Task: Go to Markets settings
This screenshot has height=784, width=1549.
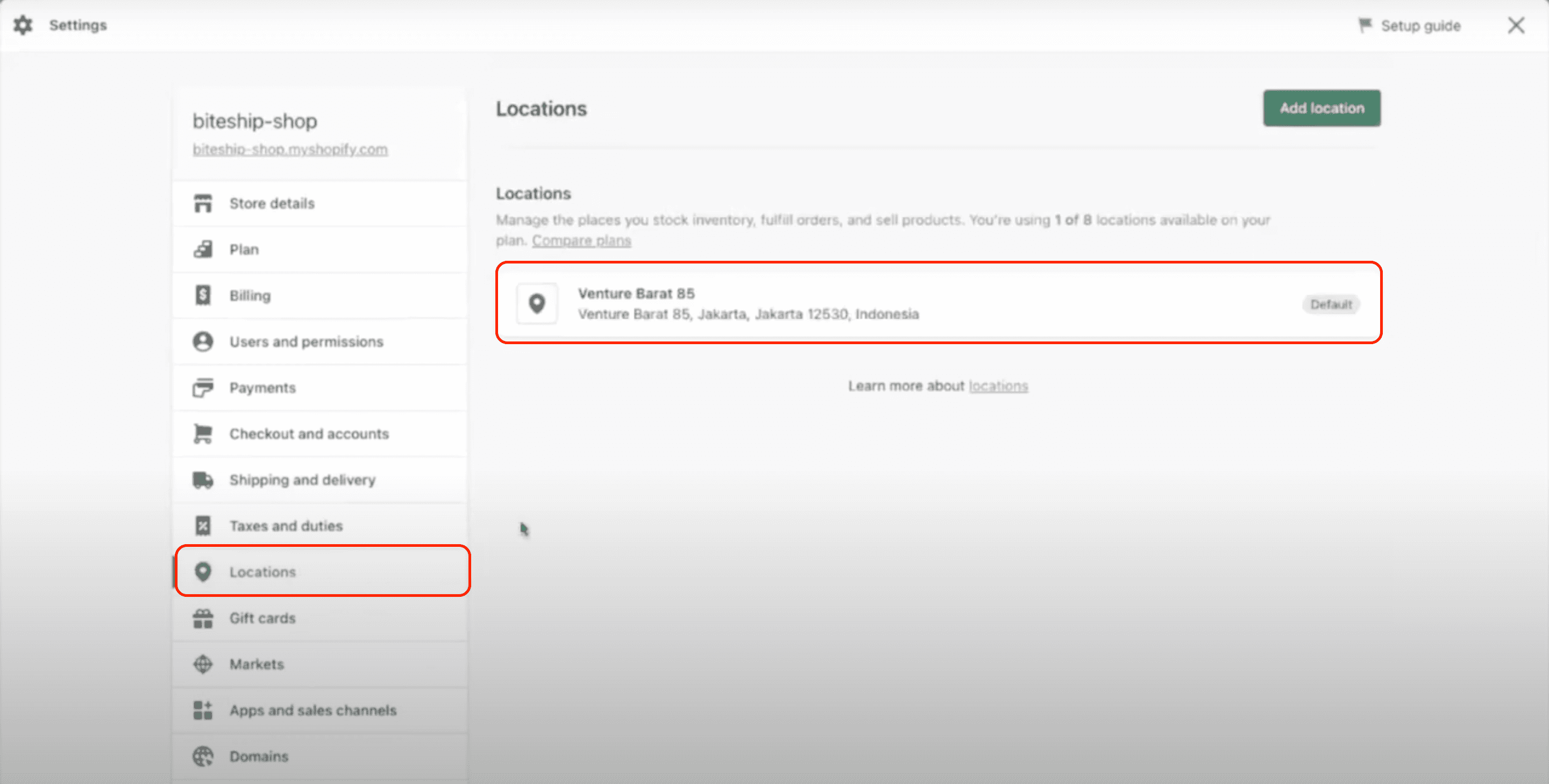Action: [x=320, y=664]
